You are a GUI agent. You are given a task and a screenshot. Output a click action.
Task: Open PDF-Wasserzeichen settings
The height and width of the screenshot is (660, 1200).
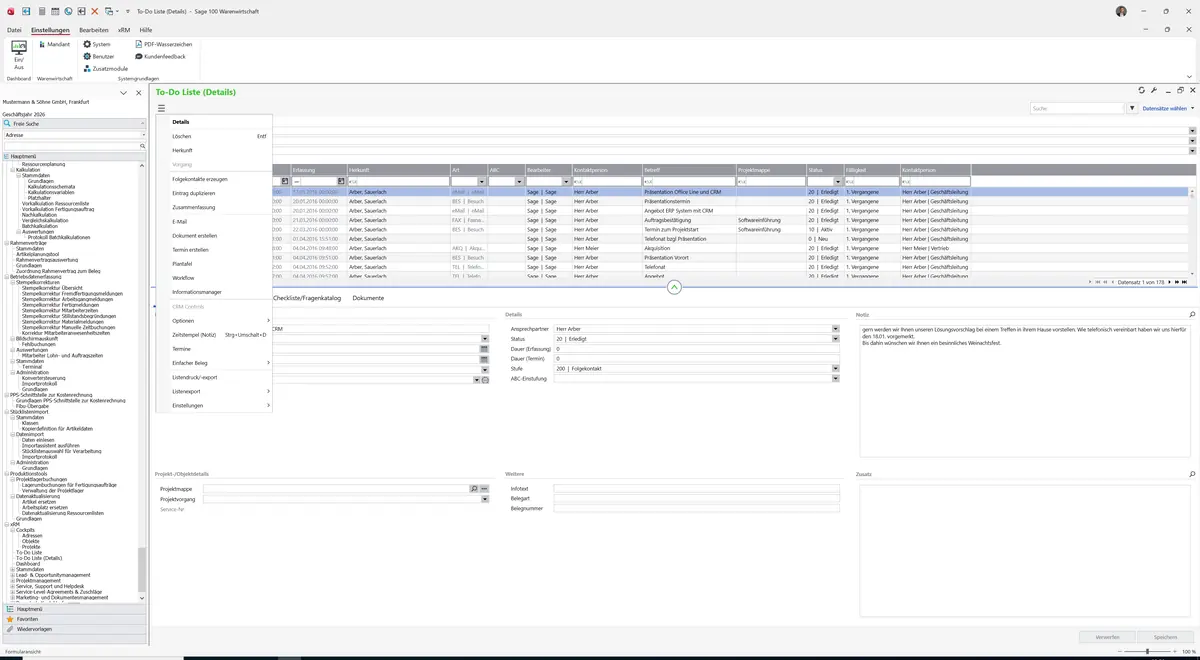(x=162, y=44)
